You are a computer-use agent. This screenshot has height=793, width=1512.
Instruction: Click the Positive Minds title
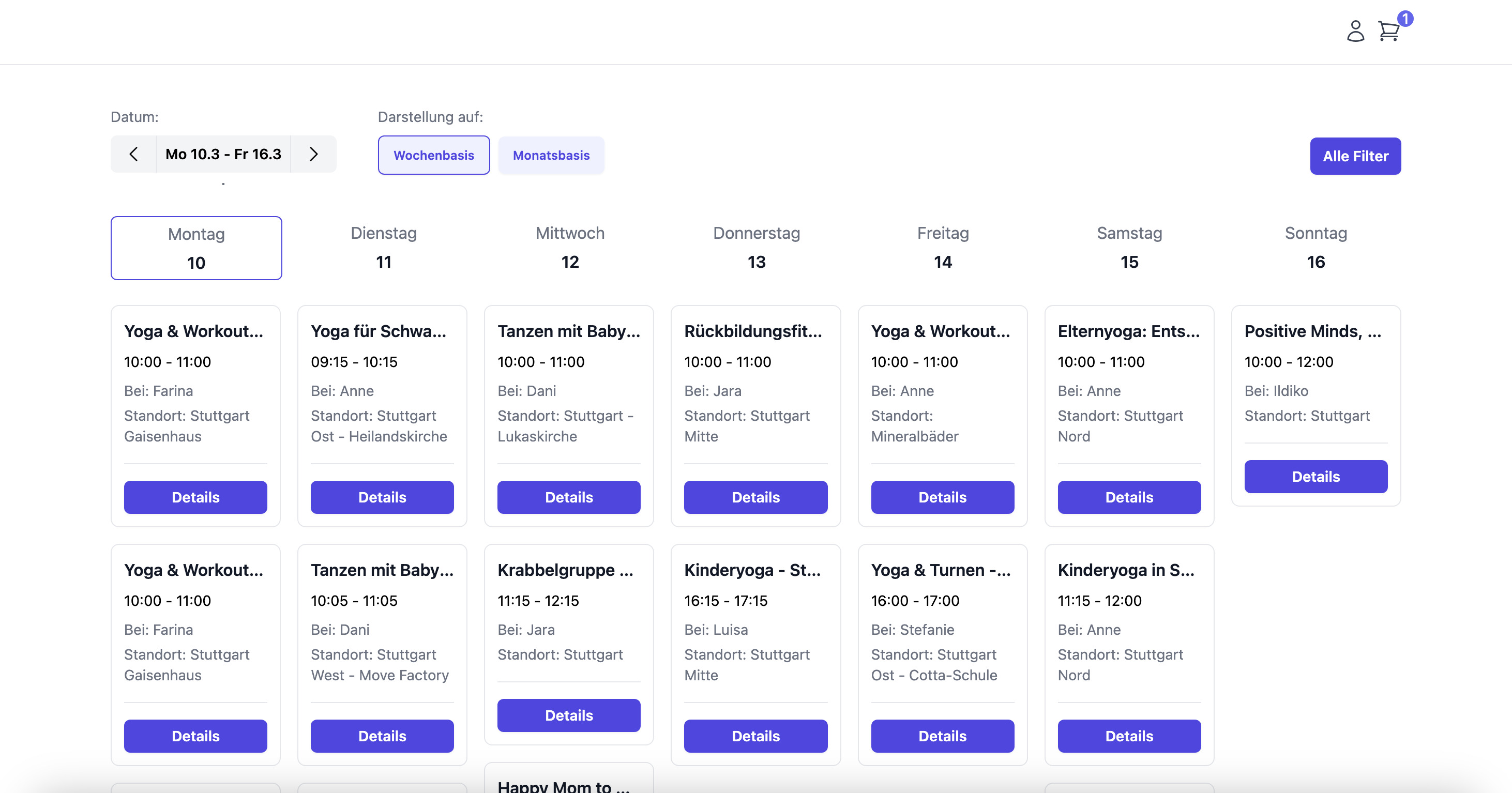[1313, 331]
